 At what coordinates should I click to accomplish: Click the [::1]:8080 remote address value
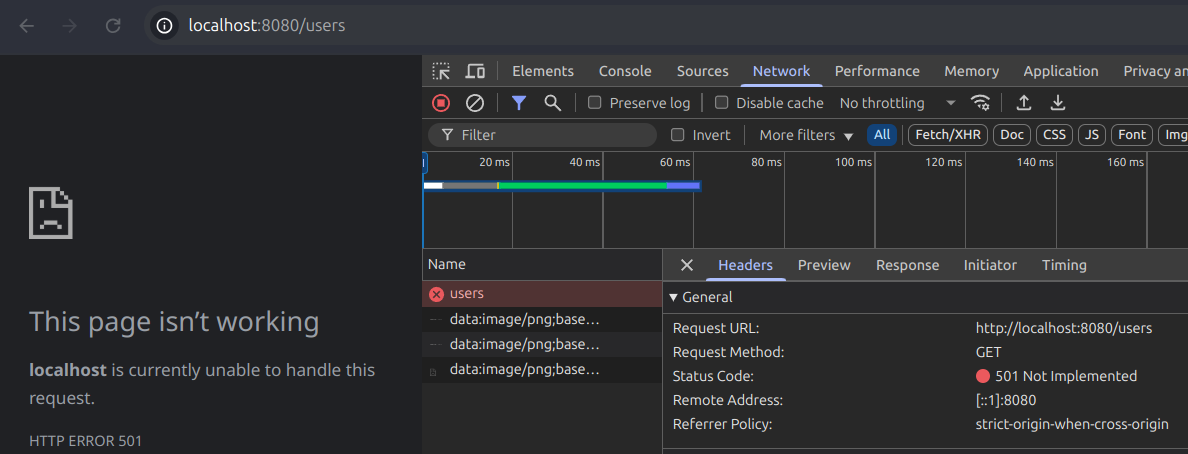[x=1006, y=400]
